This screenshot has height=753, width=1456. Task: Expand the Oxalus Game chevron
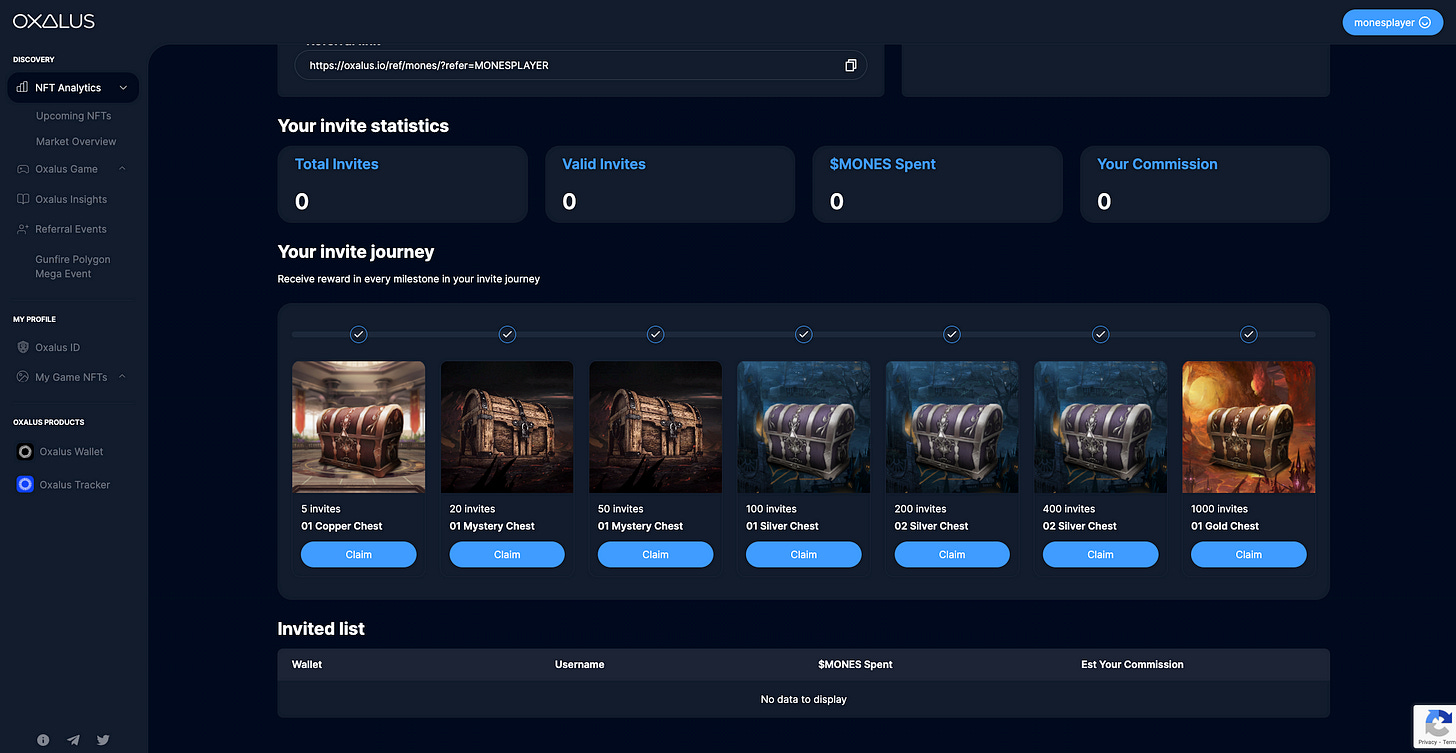tap(122, 169)
